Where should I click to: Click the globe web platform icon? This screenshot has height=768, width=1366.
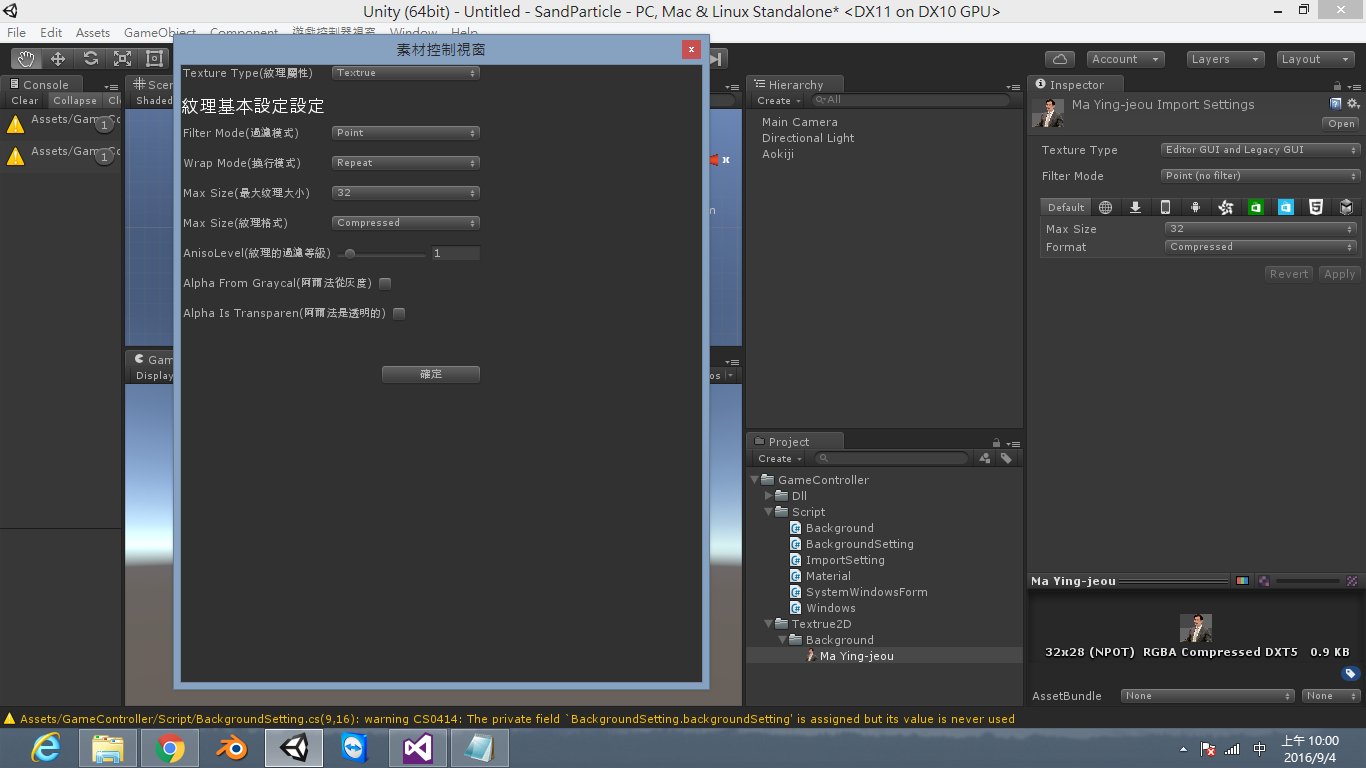pyautogui.click(x=1105, y=207)
